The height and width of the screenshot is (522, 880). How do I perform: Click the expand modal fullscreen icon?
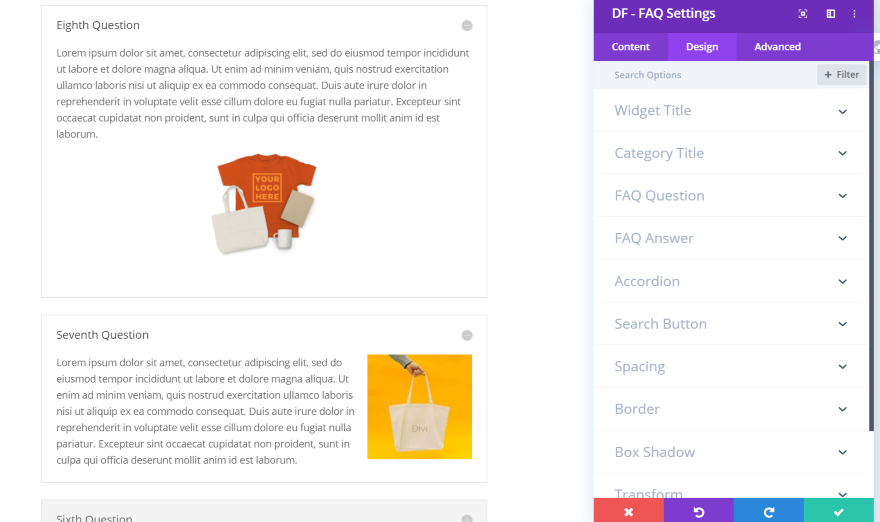[x=803, y=14]
